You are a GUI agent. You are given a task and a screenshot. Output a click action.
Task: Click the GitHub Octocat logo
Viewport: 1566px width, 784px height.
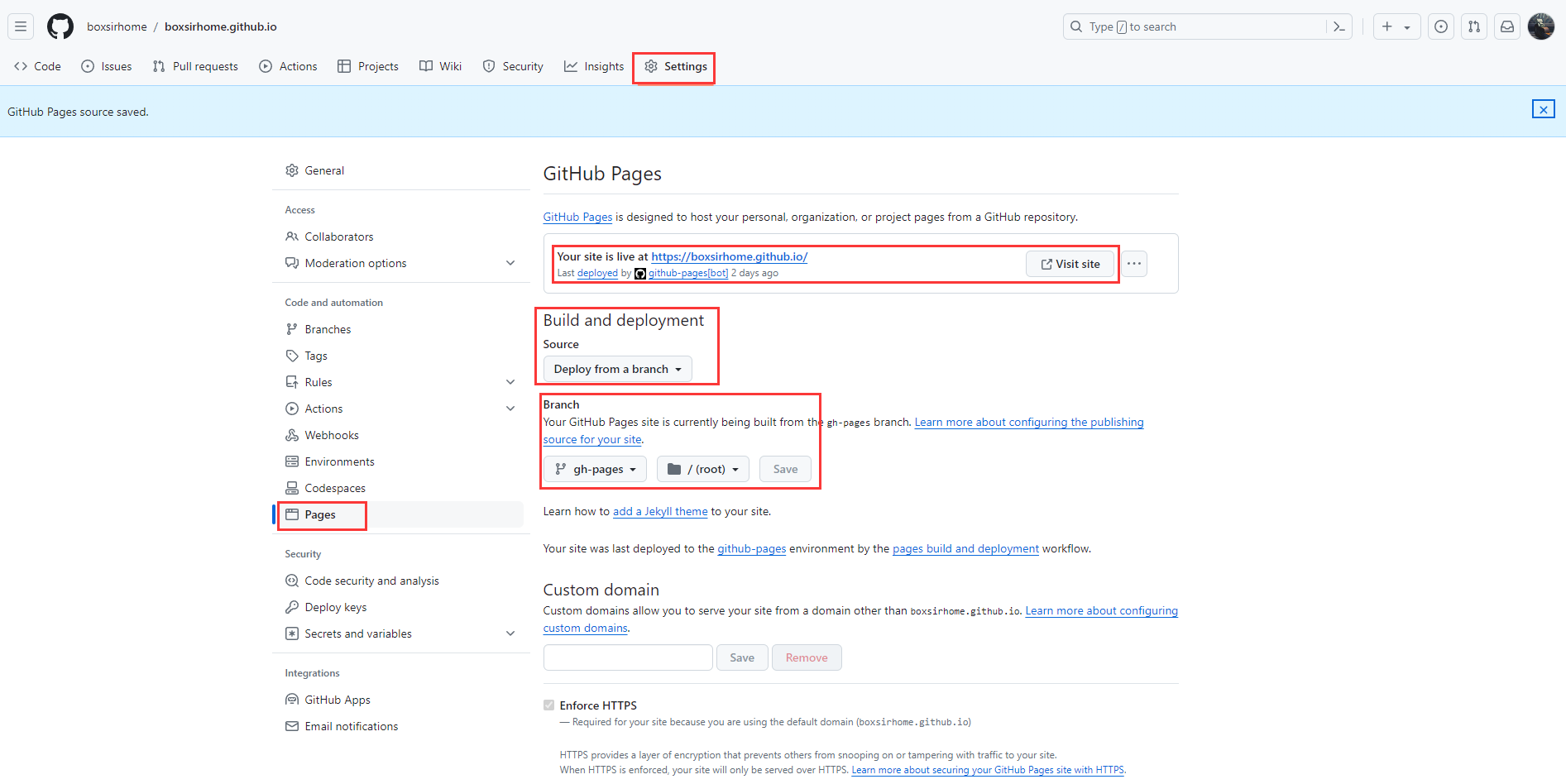60,26
